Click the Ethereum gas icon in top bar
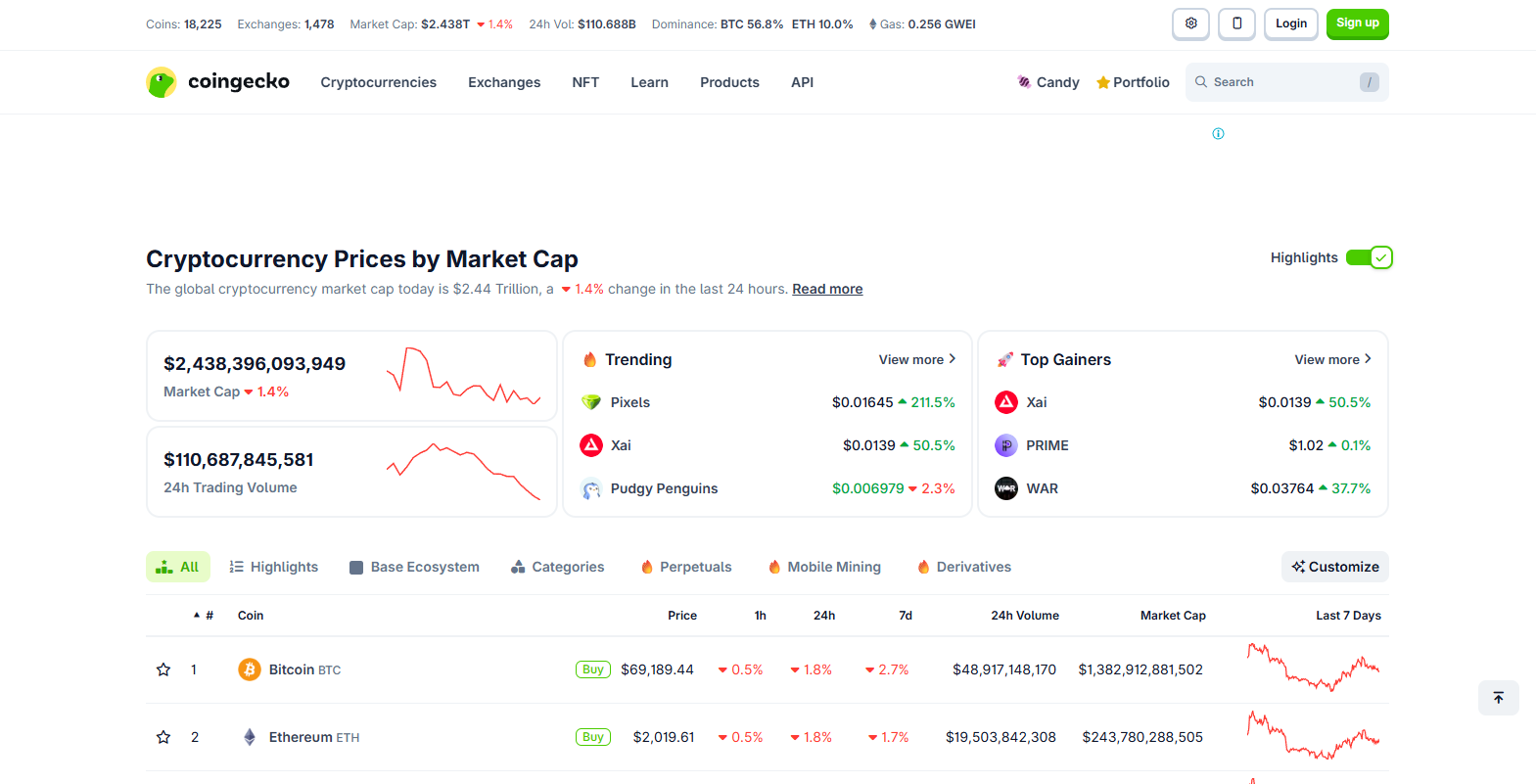The width and height of the screenshot is (1536, 784). coord(872,24)
